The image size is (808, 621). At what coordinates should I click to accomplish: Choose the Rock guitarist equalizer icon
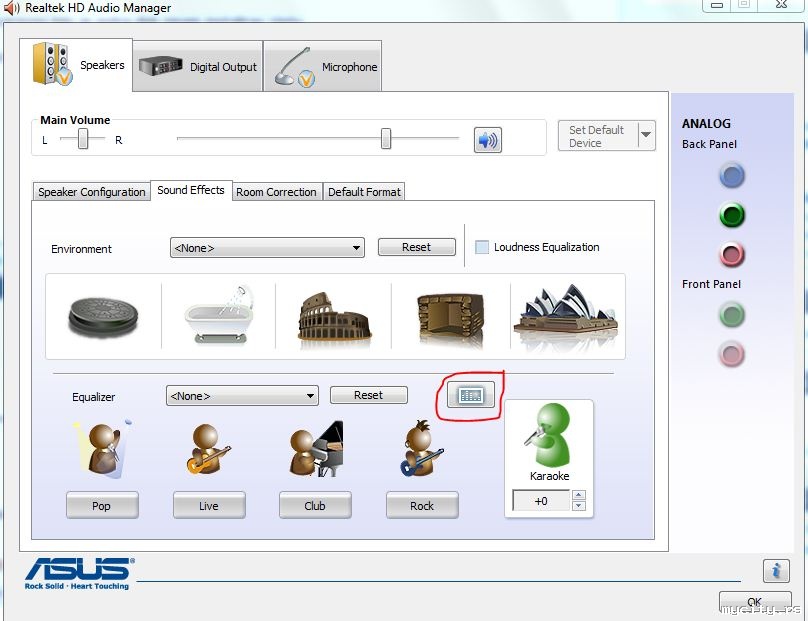422,449
